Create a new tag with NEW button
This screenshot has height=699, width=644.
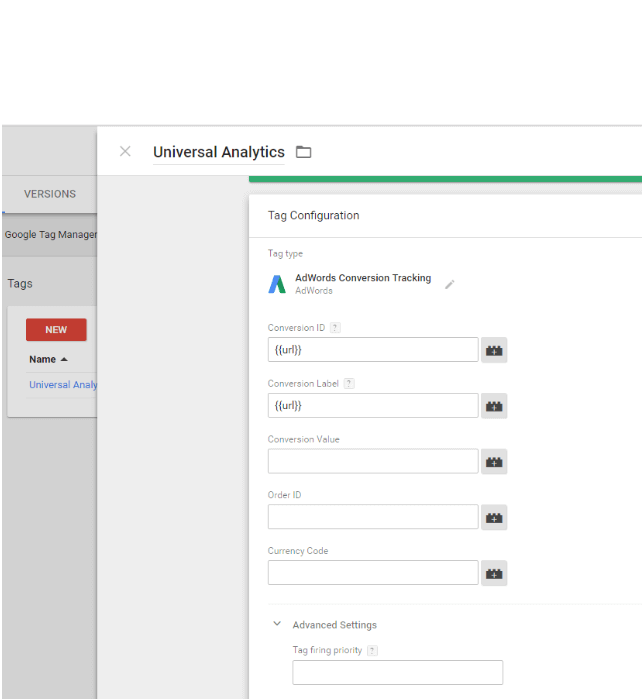56,329
